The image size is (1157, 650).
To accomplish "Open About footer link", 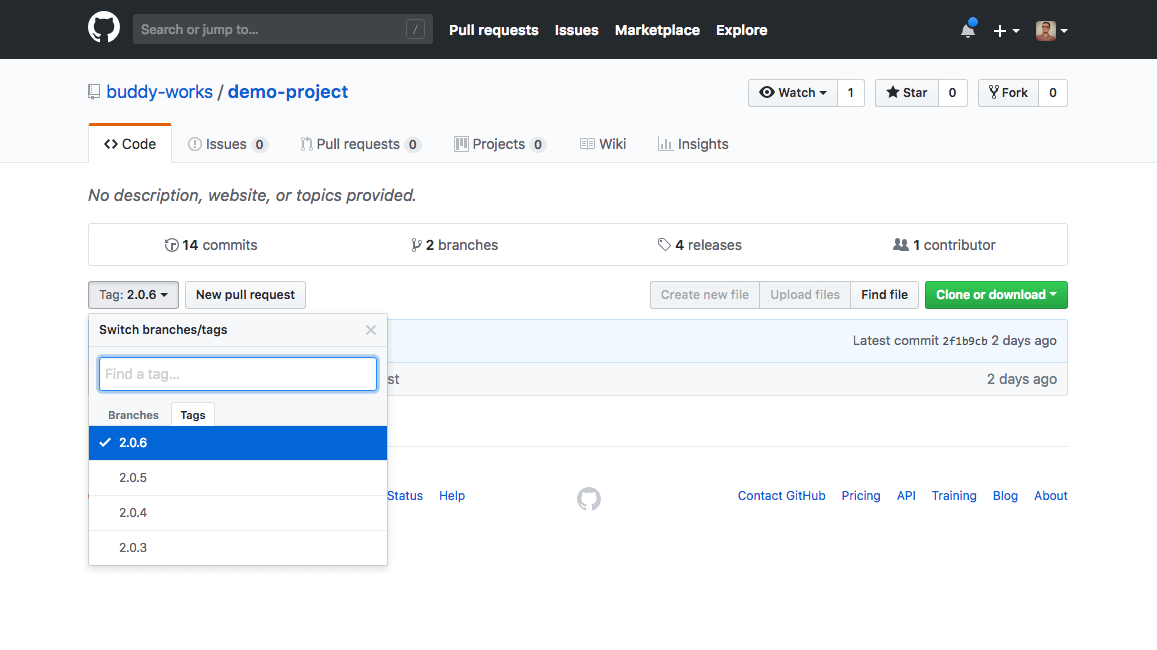I will click(x=1051, y=496).
